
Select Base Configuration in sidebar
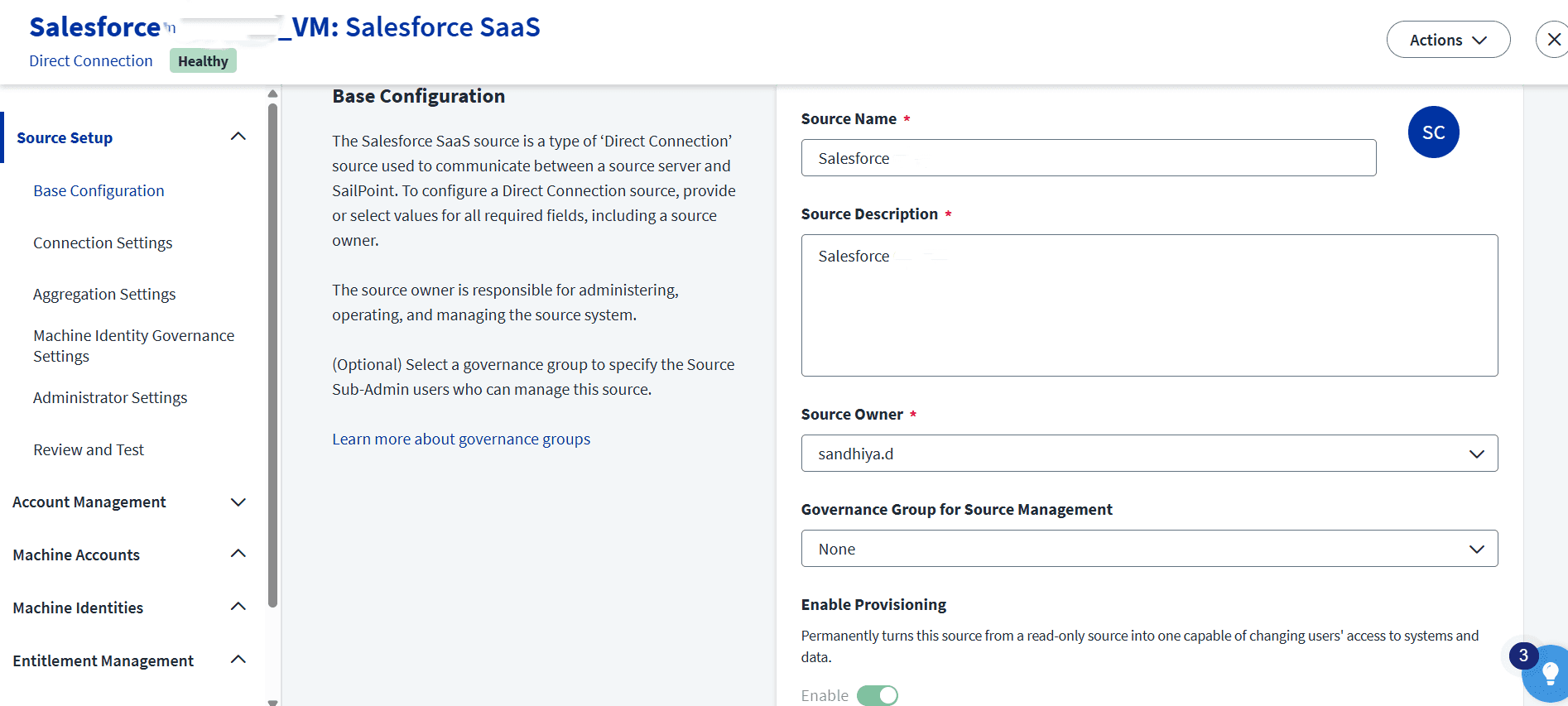tap(99, 190)
